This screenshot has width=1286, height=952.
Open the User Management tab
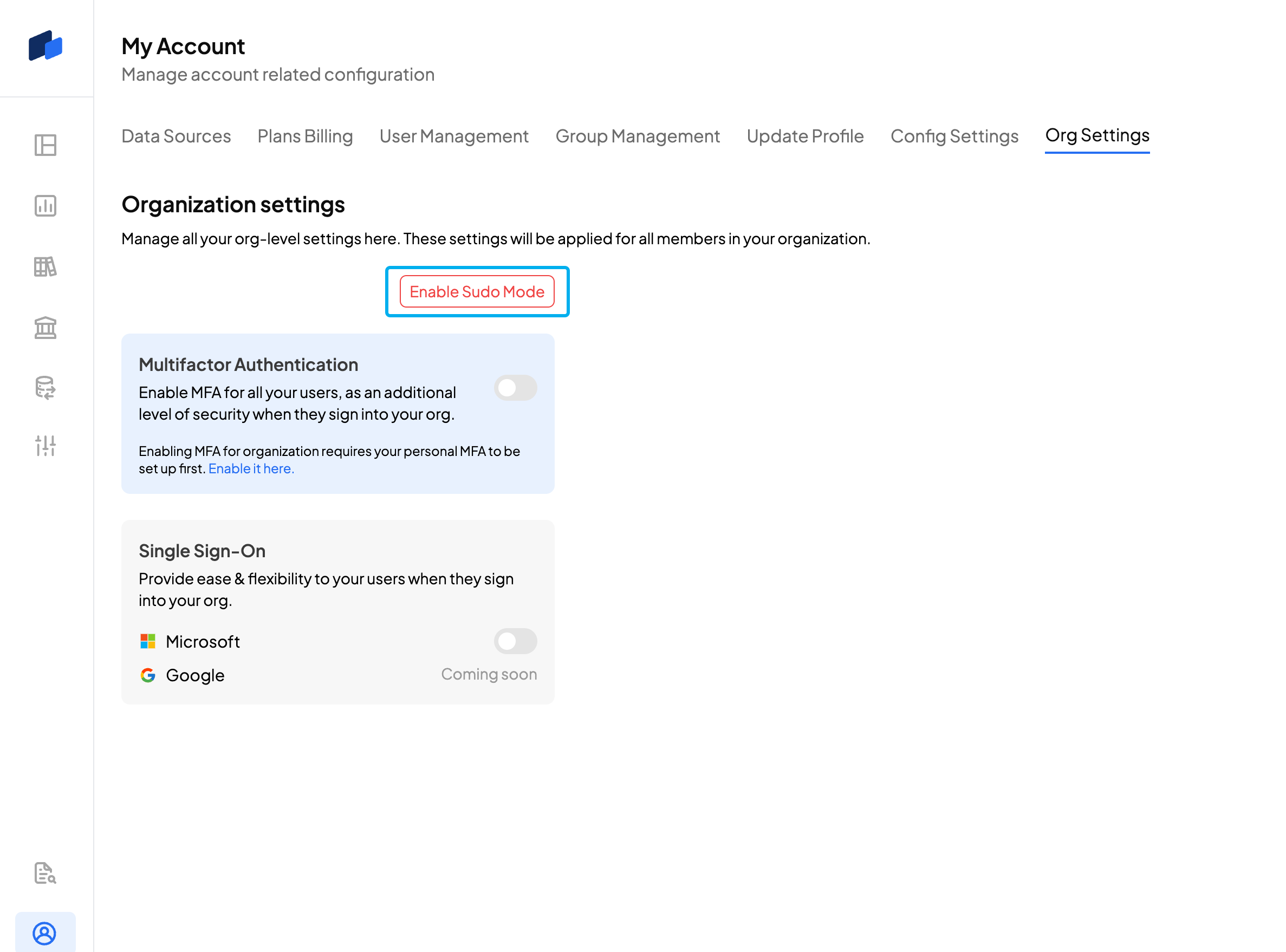point(453,136)
